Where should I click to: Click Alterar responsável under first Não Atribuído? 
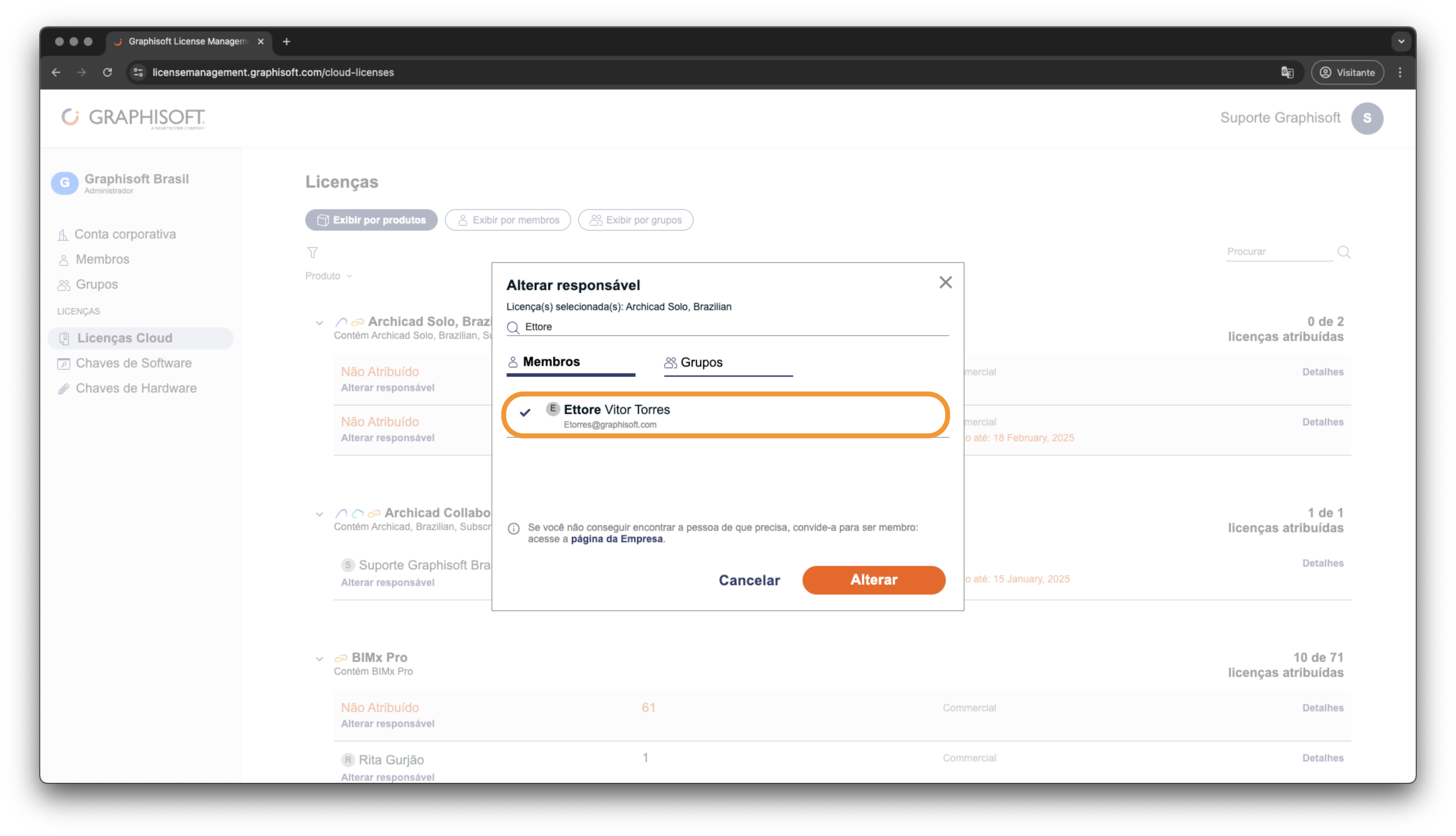coord(388,388)
